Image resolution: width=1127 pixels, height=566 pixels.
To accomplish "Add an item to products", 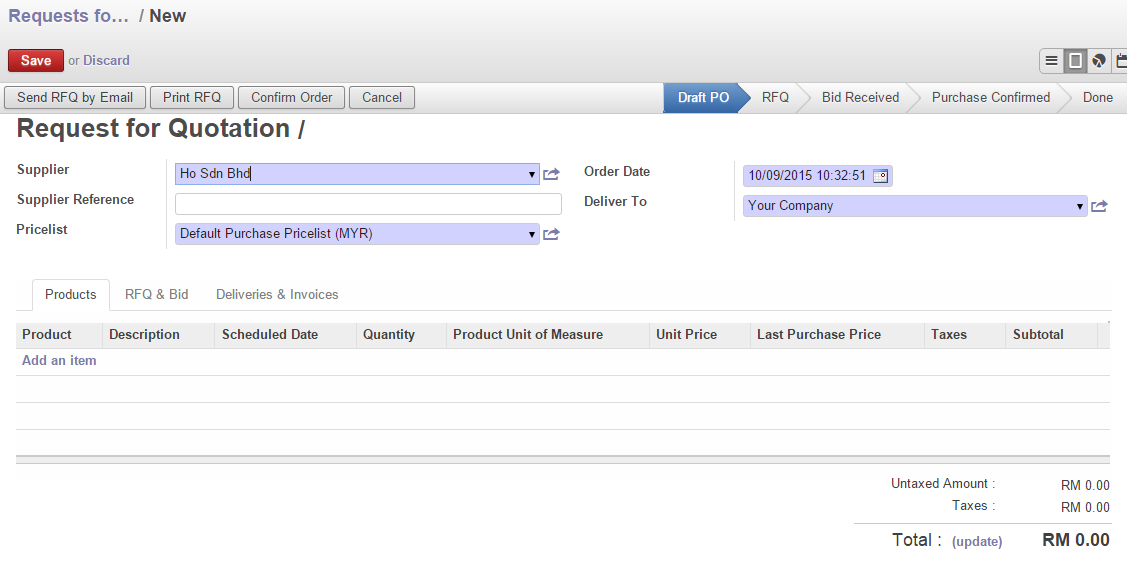I will click(x=59, y=361).
